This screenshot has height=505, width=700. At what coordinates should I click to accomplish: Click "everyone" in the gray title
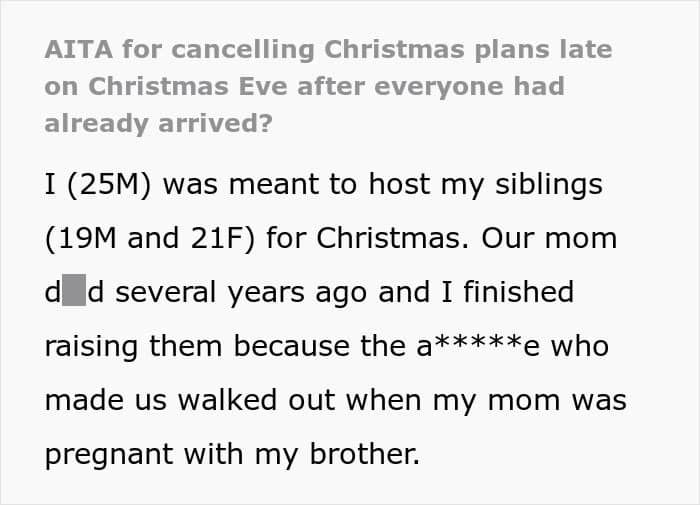coord(446,86)
